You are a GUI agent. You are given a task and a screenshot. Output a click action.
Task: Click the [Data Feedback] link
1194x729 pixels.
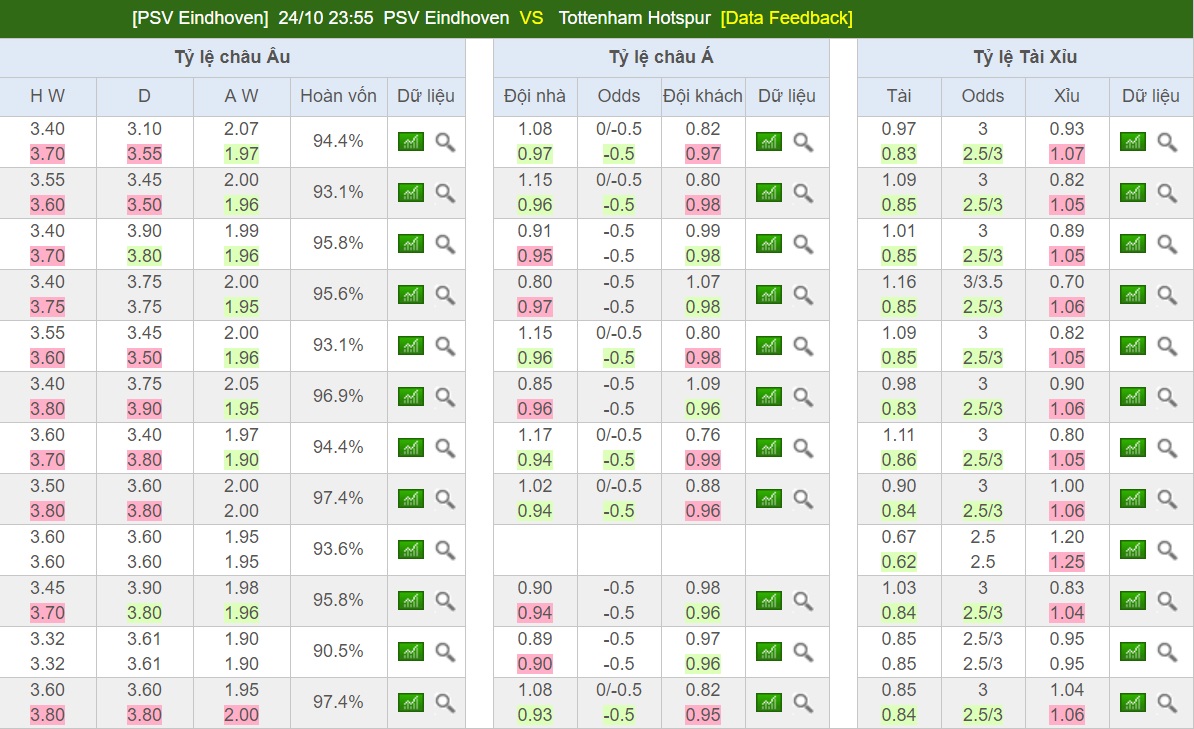[787, 18]
